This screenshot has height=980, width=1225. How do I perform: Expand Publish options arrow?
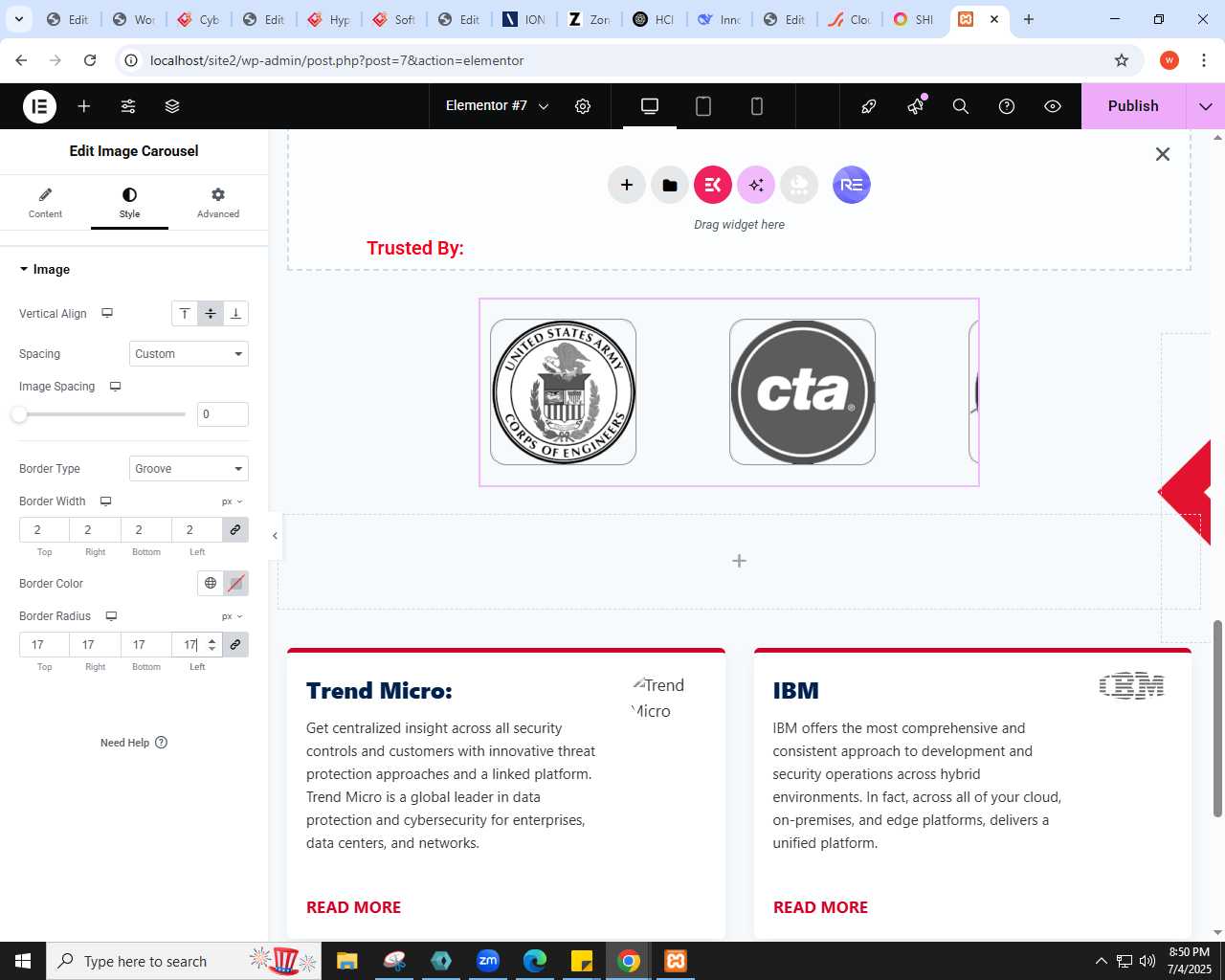click(x=1206, y=106)
